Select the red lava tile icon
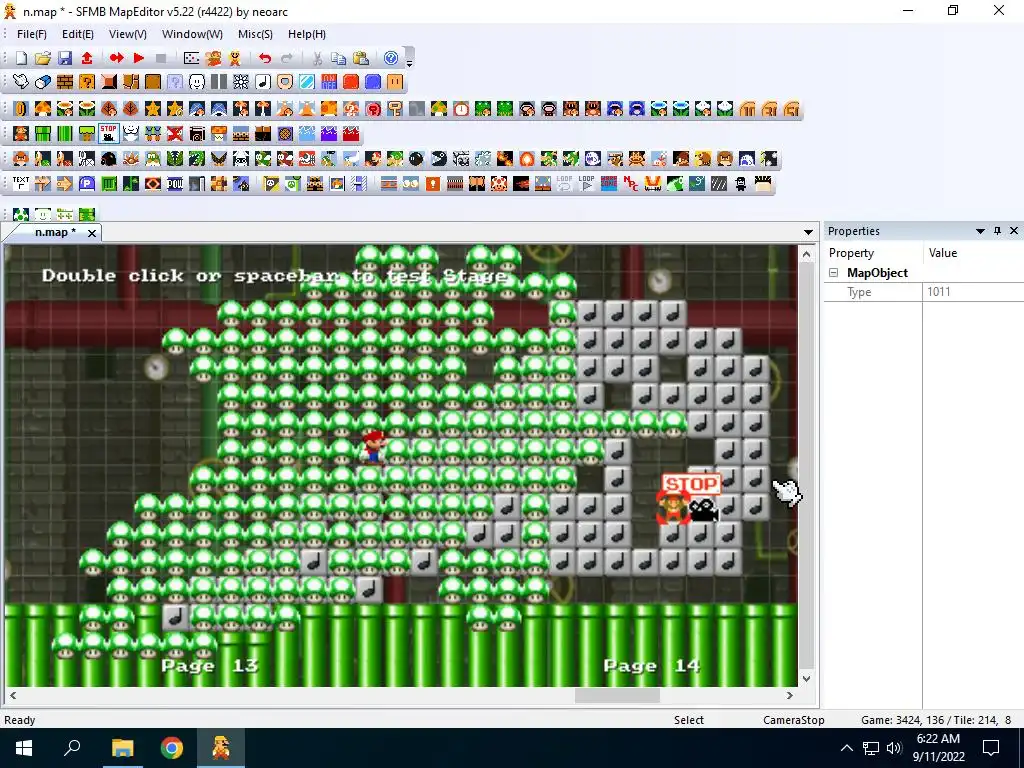Screen dimensions: 1024x768 click(351, 134)
